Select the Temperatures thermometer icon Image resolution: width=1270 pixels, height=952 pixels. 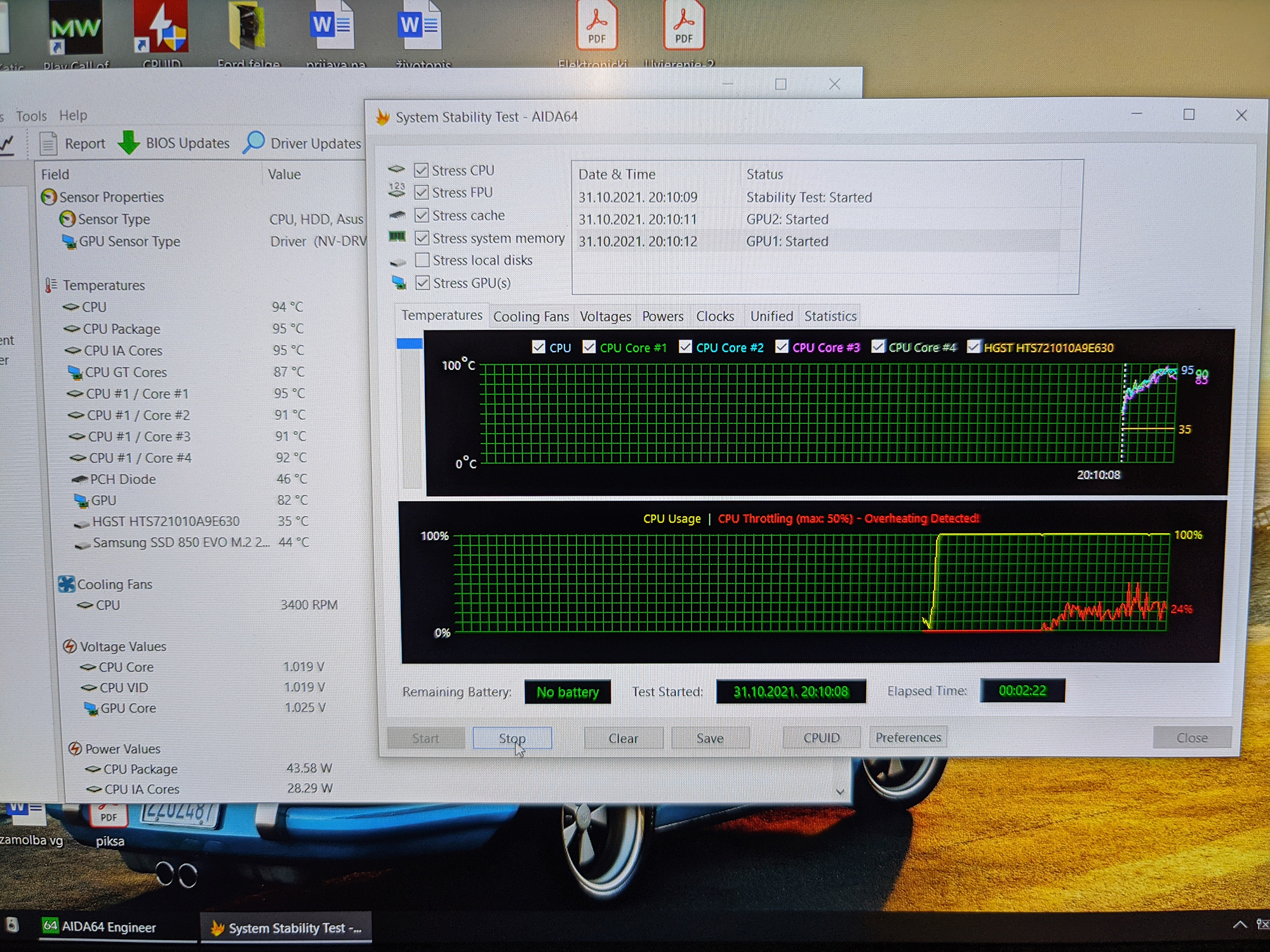click(x=51, y=285)
